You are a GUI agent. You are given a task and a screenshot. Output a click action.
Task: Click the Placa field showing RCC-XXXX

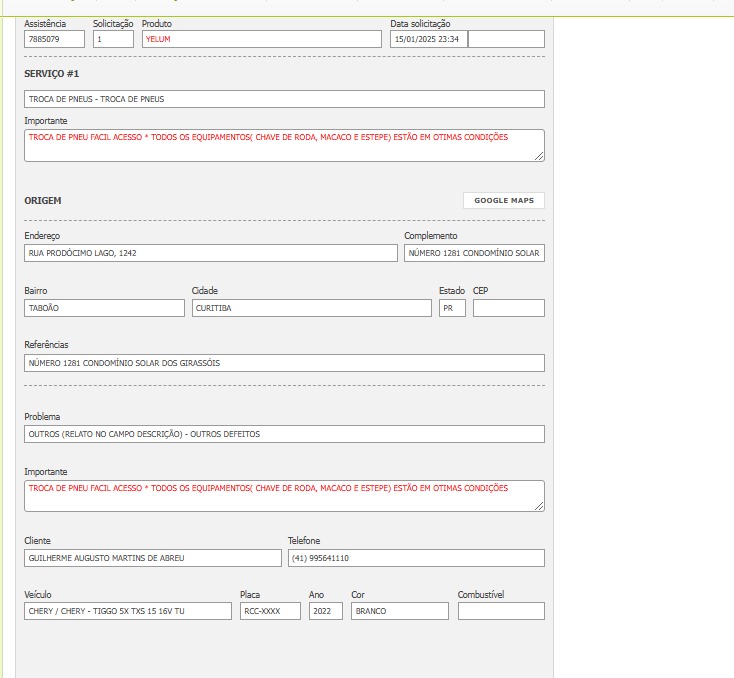pyautogui.click(x=270, y=611)
